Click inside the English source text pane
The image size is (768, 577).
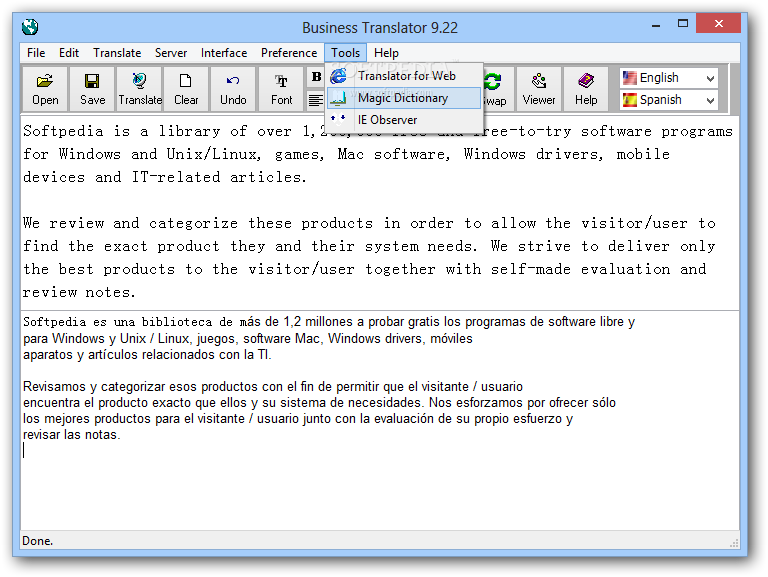(380, 213)
